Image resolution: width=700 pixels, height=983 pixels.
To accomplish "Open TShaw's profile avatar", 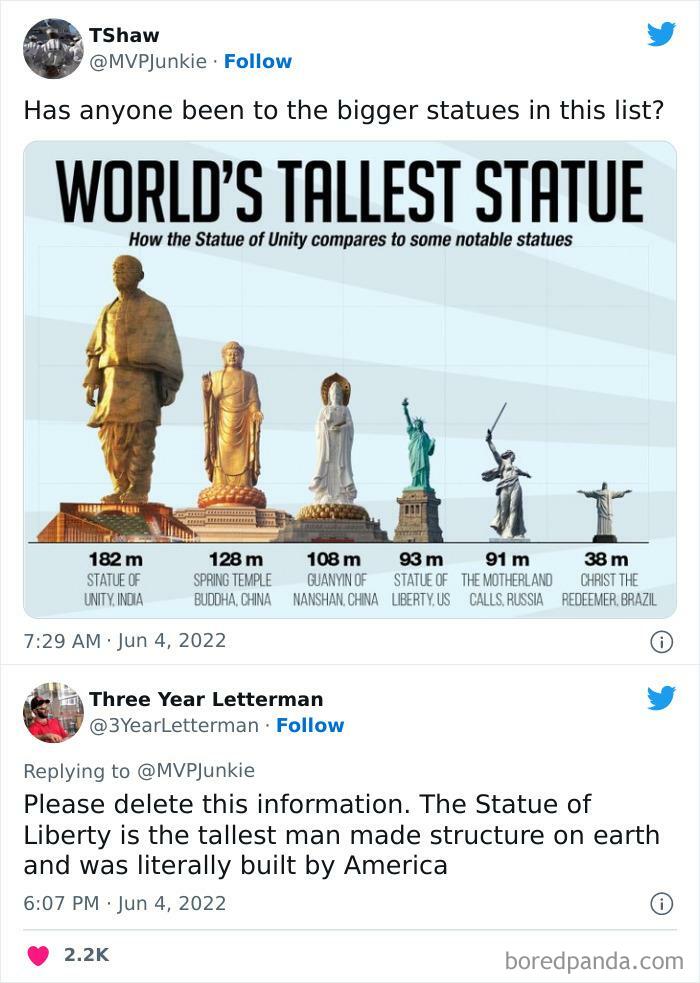I will (53, 48).
